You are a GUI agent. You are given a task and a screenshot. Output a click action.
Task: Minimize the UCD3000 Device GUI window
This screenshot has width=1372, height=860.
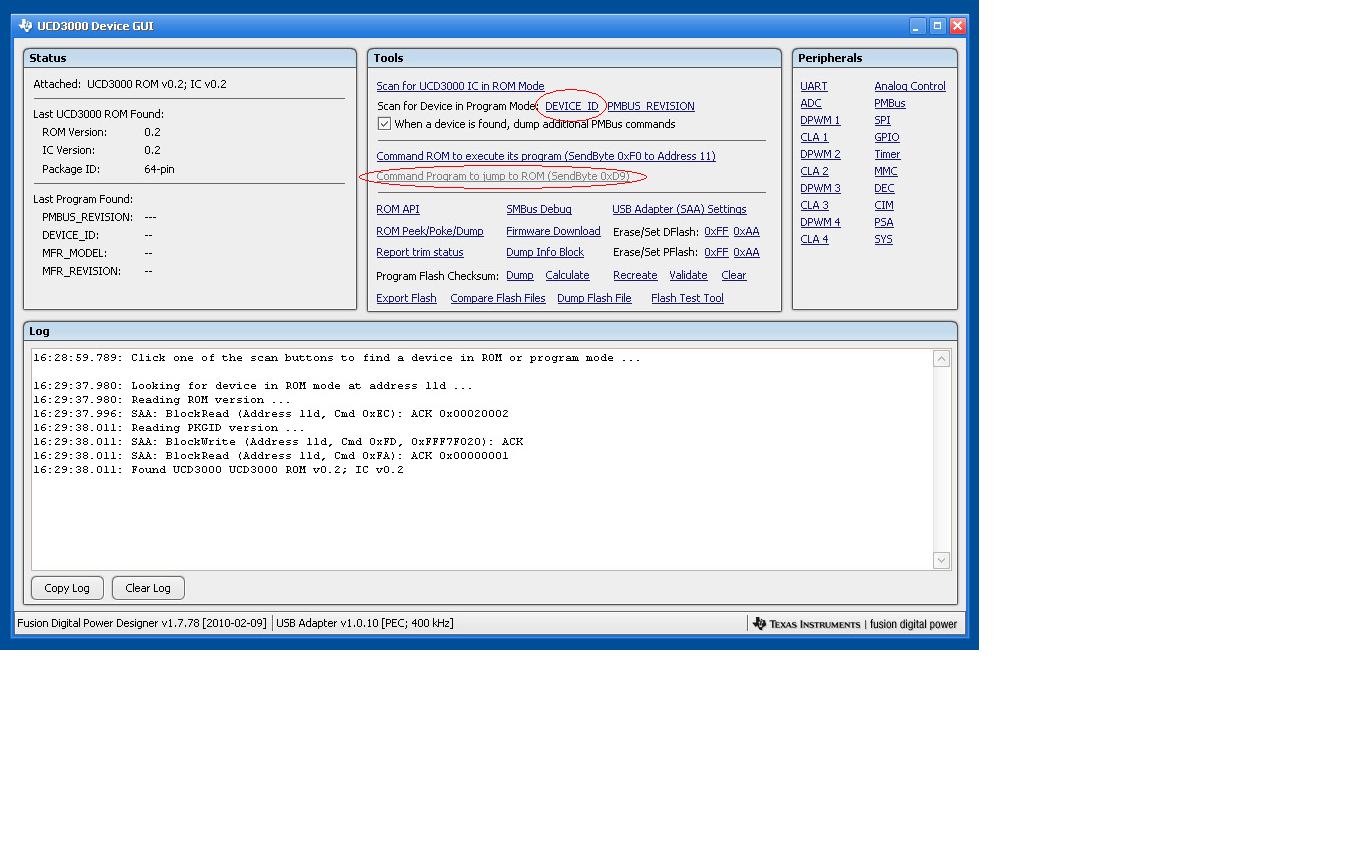(x=917, y=26)
